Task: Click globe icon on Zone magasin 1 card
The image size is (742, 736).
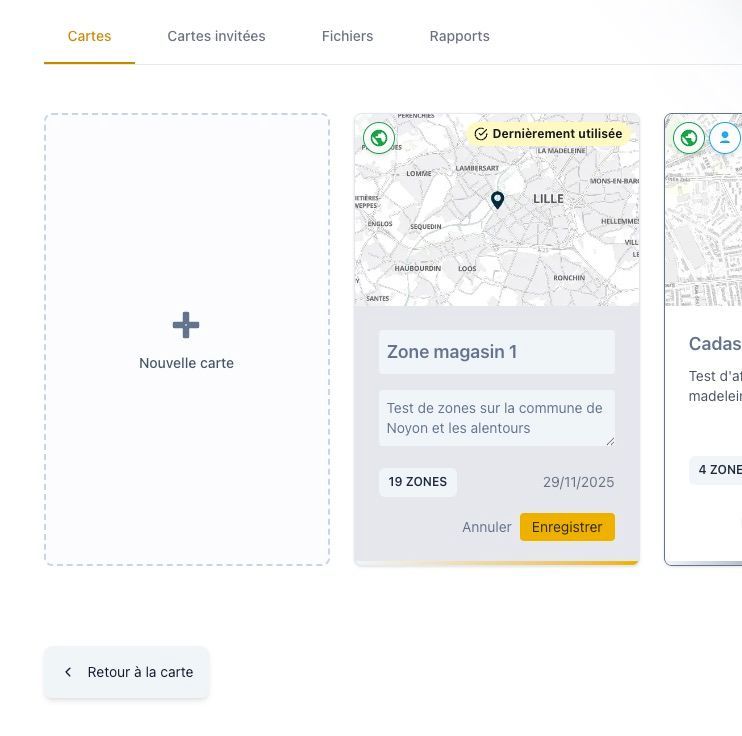Action: [379, 138]
